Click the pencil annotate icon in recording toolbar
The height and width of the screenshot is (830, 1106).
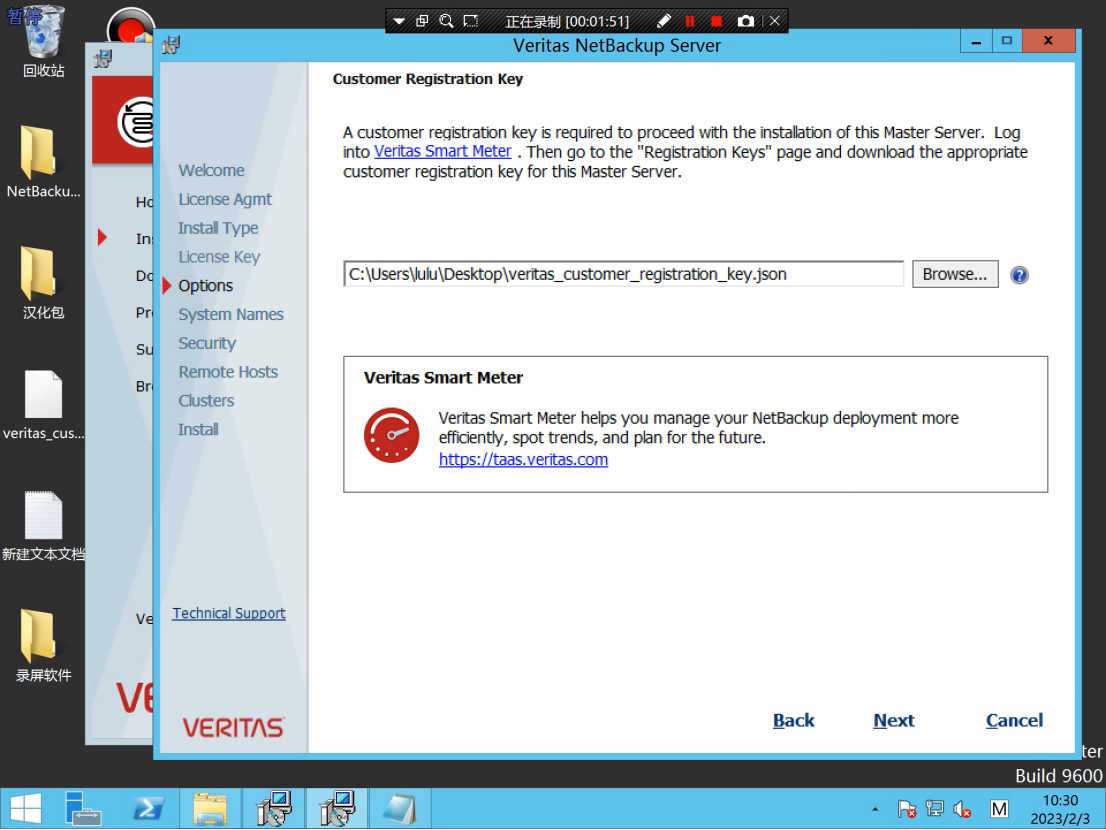(x=663, y=21)
